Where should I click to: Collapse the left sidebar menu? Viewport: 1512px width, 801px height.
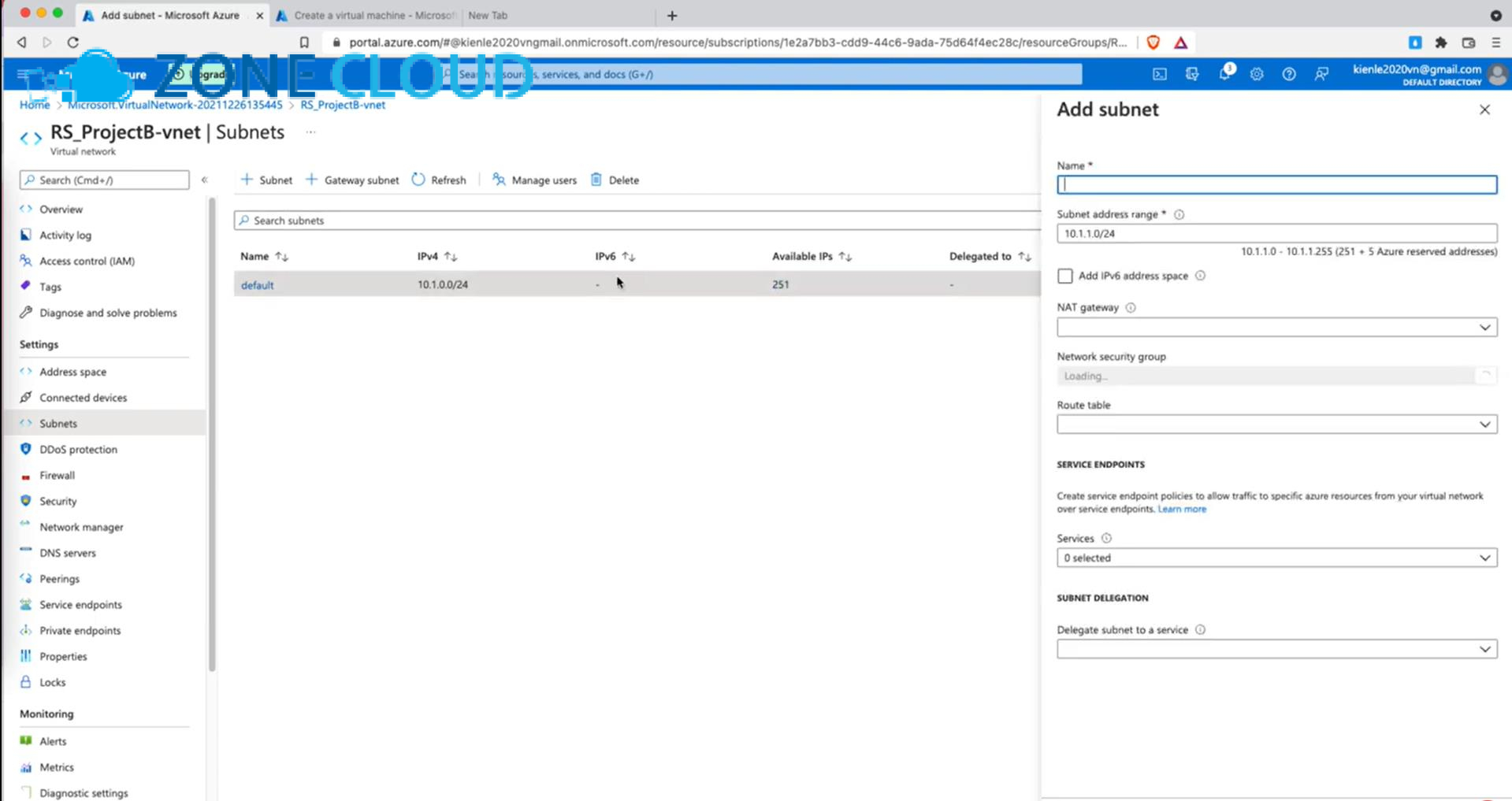click(204, 180)
